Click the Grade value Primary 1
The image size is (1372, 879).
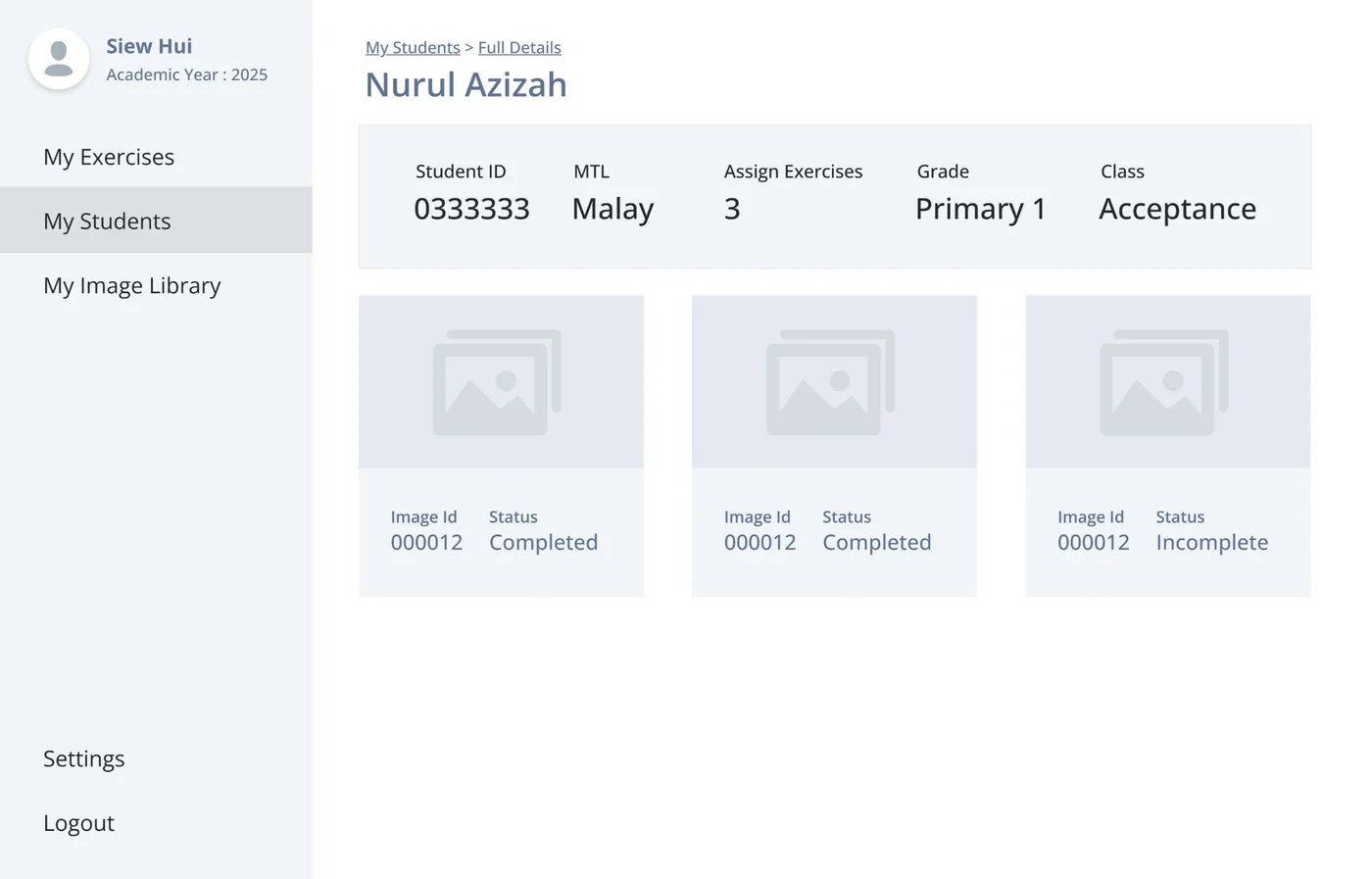981,209
